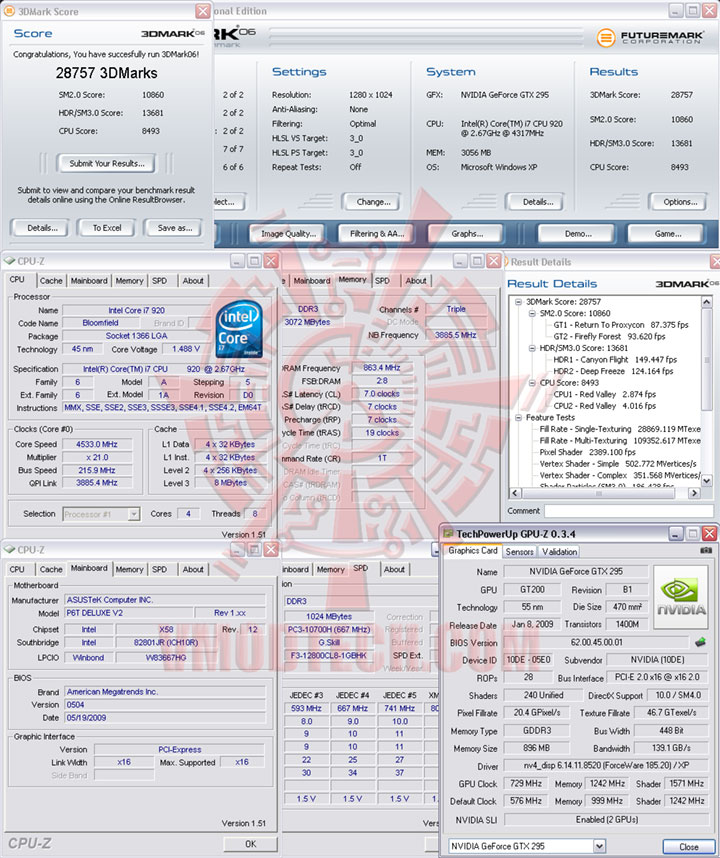Open Memory tab in CPU-Z Motherboard window
This screenshot has width=720, height=858.
129,570
